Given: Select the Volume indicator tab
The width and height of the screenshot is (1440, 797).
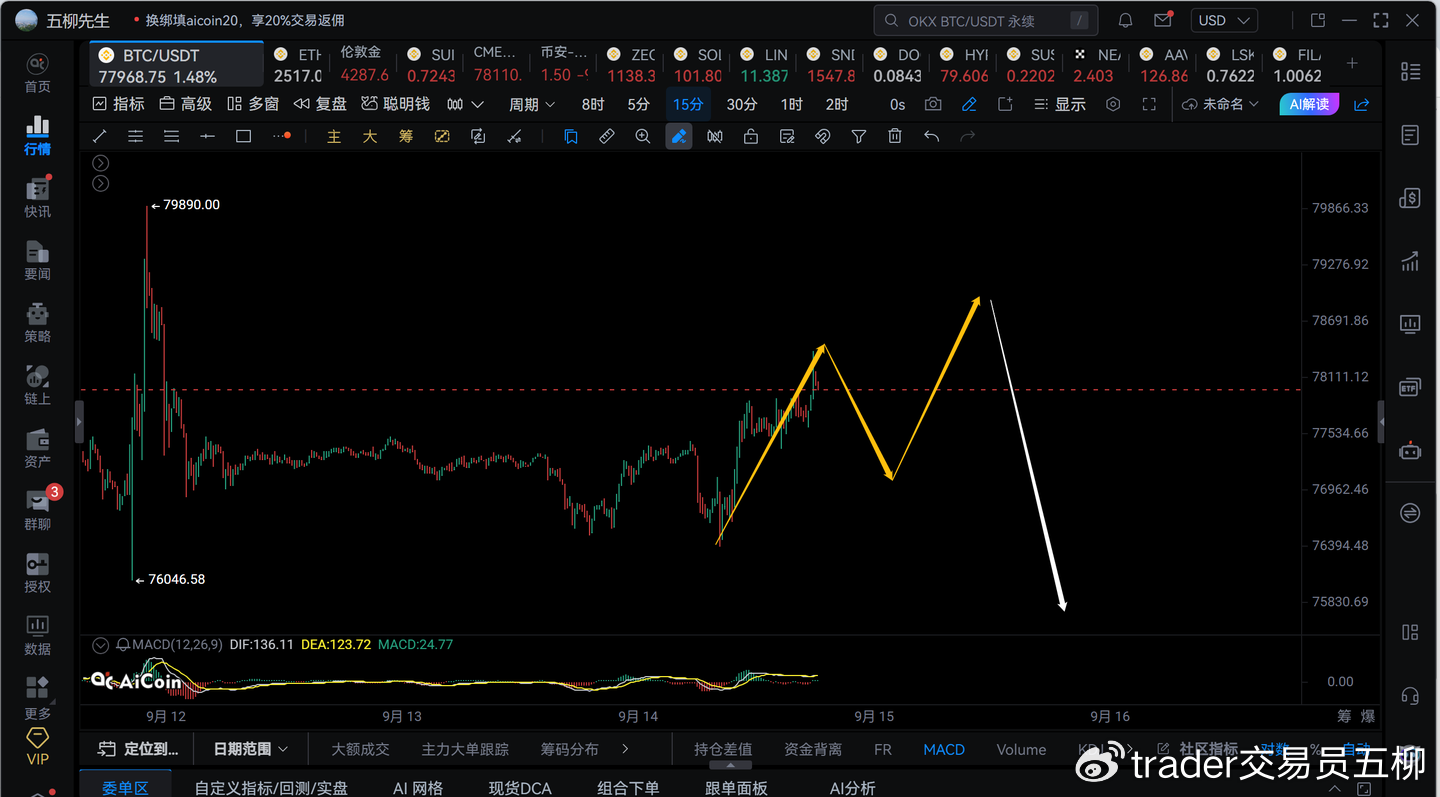Looking at the screenshot, I should tap(1021, 749).
